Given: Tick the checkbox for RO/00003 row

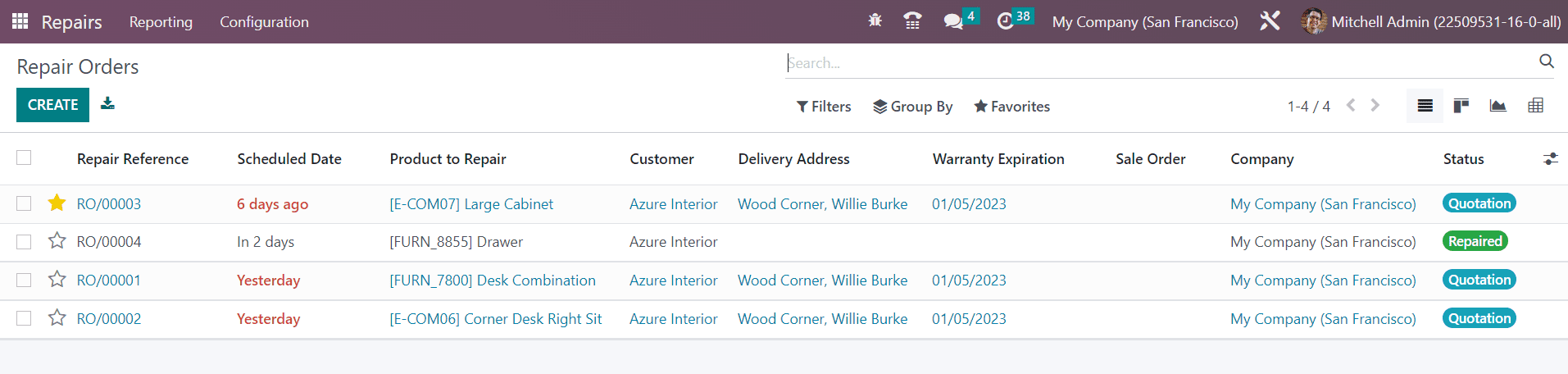Looking at the screenshot, I should 24,203.
